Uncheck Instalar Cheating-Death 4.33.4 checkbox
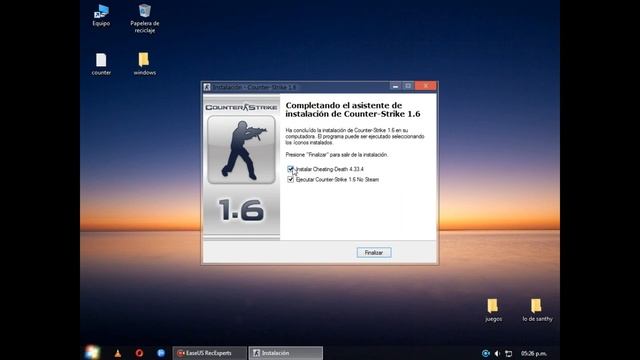The image size is (640, 360). coord(291,169)
